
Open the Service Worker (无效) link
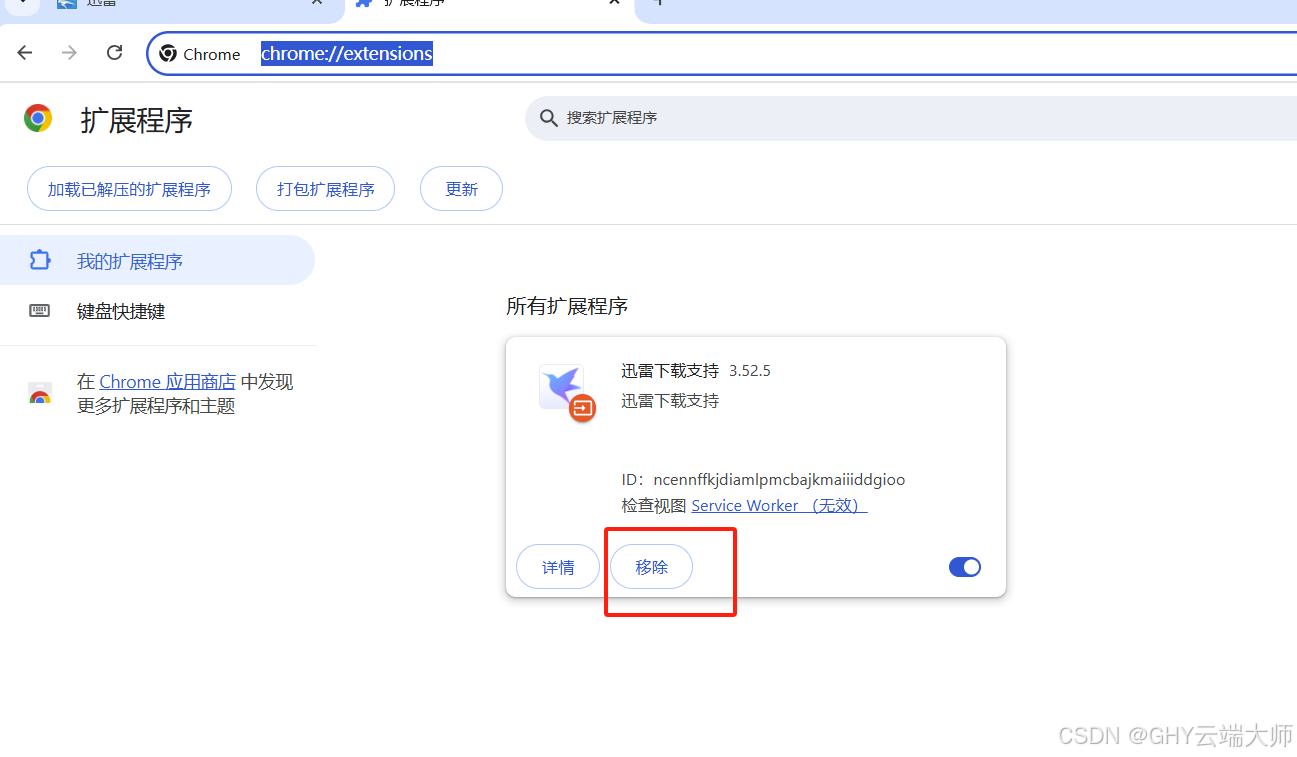(779, 506)
